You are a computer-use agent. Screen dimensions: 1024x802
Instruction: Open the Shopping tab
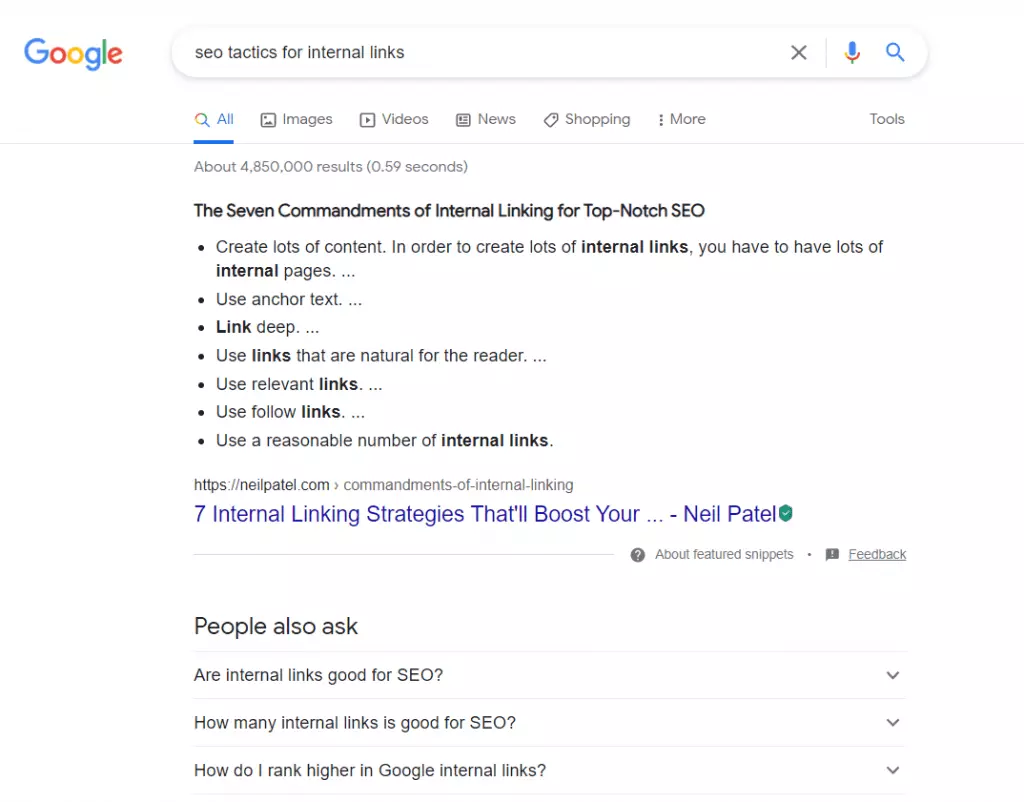tap(587, 119)
